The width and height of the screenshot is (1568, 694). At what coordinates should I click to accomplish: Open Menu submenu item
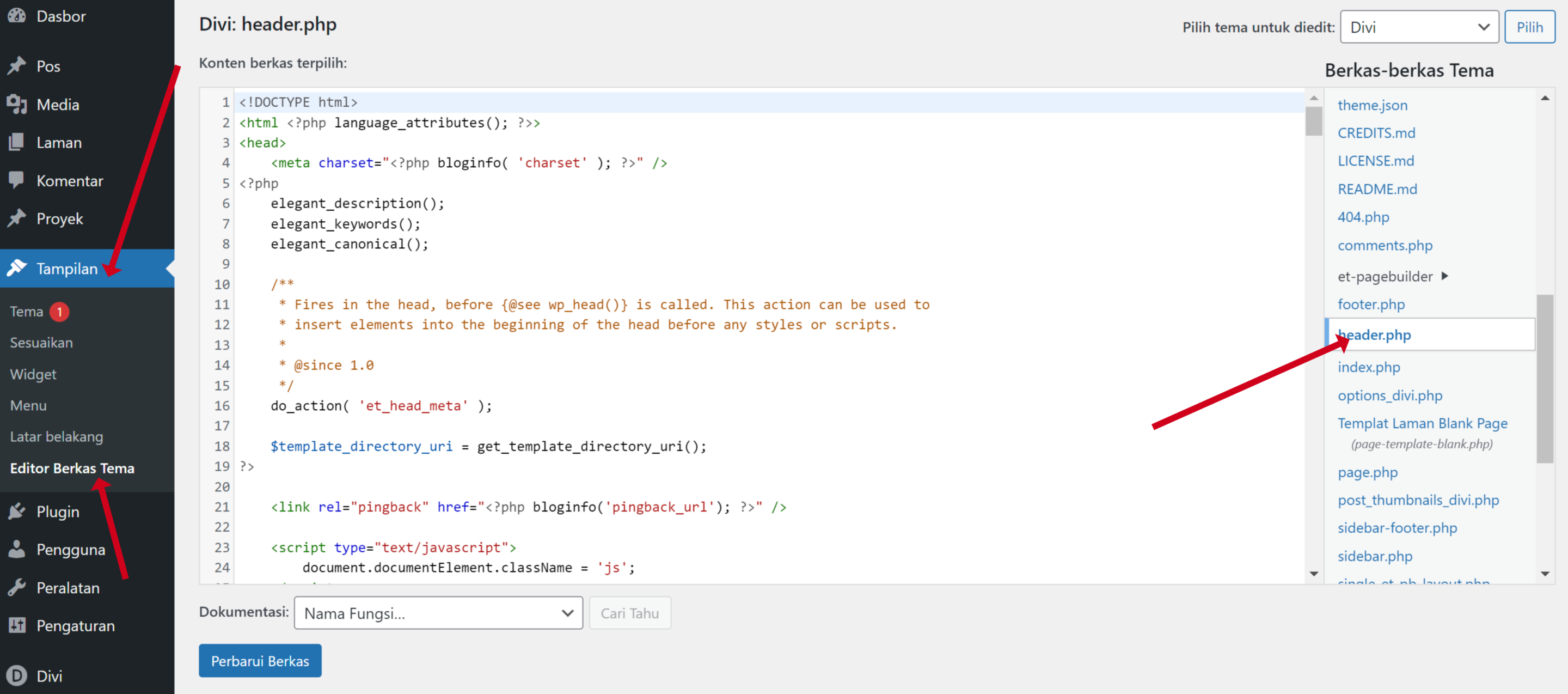pyautogui.click(x=28, y=405)
